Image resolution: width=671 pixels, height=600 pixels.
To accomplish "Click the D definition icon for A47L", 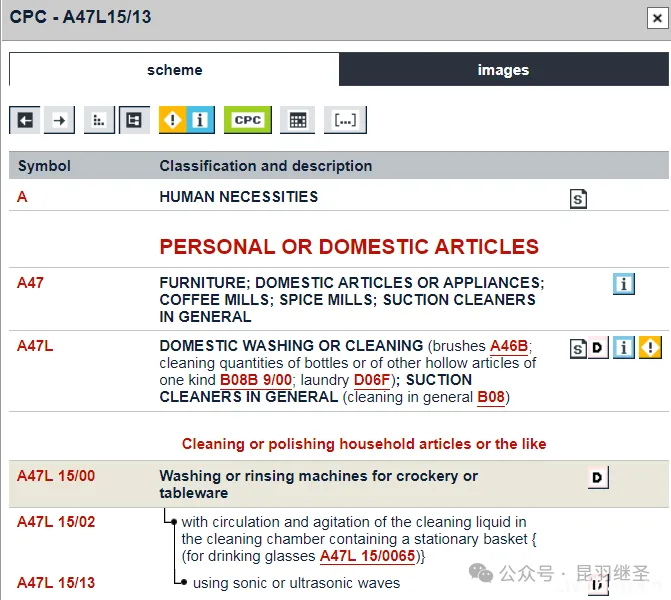I will pos(598,348).
